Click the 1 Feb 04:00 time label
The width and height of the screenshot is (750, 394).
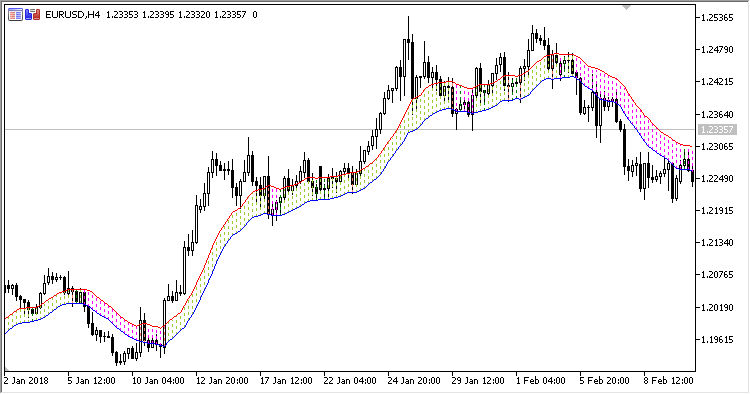tap(541, 381)
